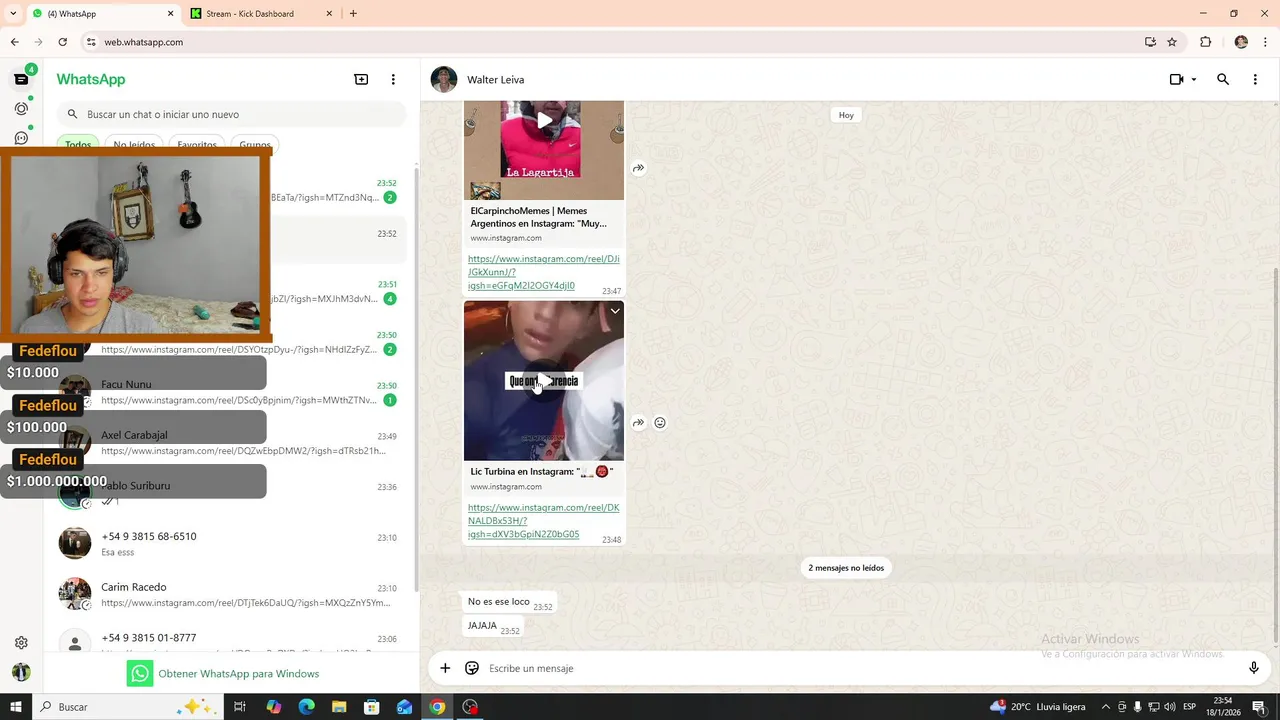The width and height of the screenshot is (1280, 720).
Task: Select the Favoritos filter tab
Action: pyautogui.click(x=197, y=145)
